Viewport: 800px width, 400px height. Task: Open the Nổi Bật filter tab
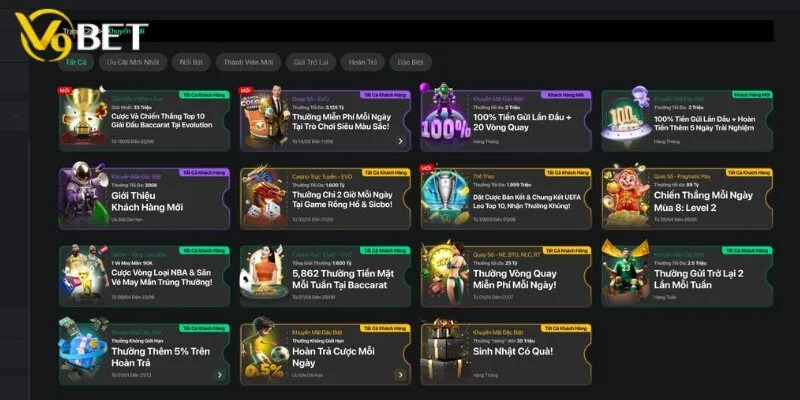pyautogui.click(x=191, y=62)
